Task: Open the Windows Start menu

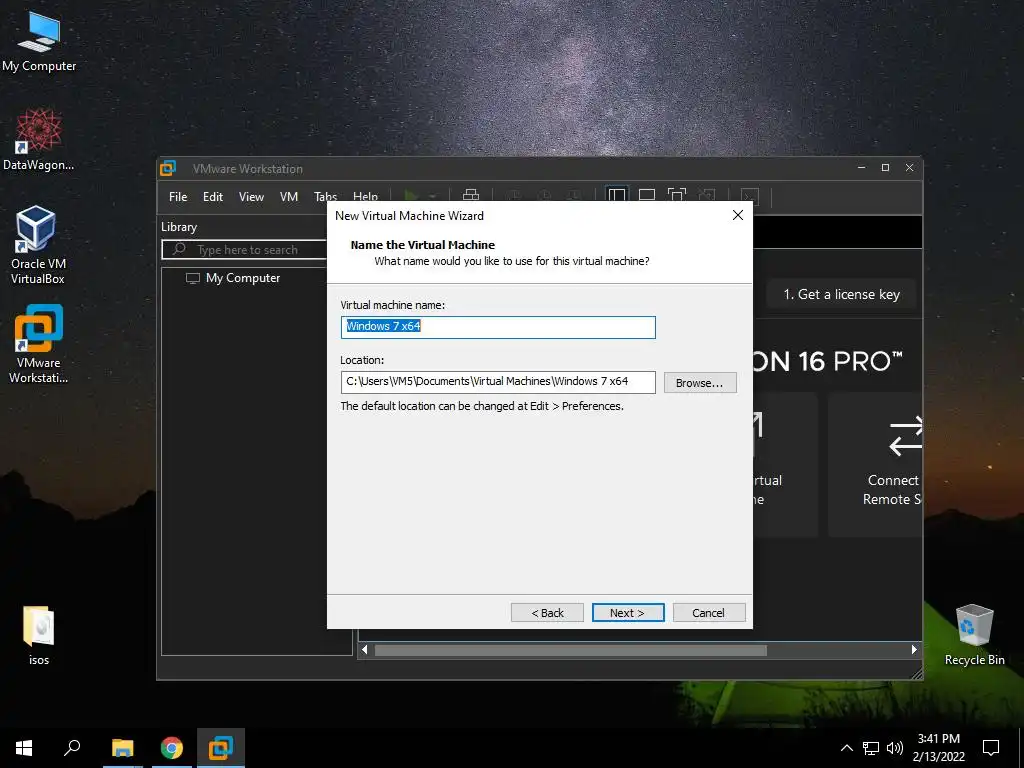Action: pyautogui.click(x=24, y=748)
